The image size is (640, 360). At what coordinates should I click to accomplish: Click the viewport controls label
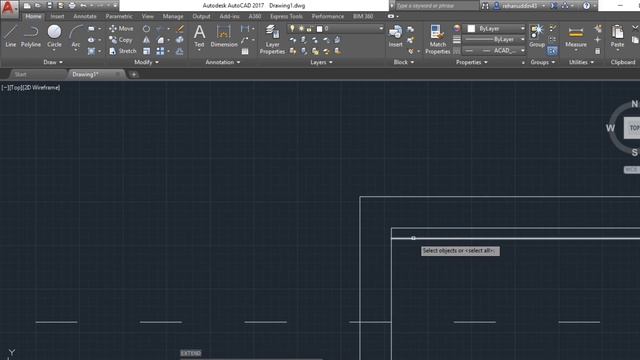31,87
